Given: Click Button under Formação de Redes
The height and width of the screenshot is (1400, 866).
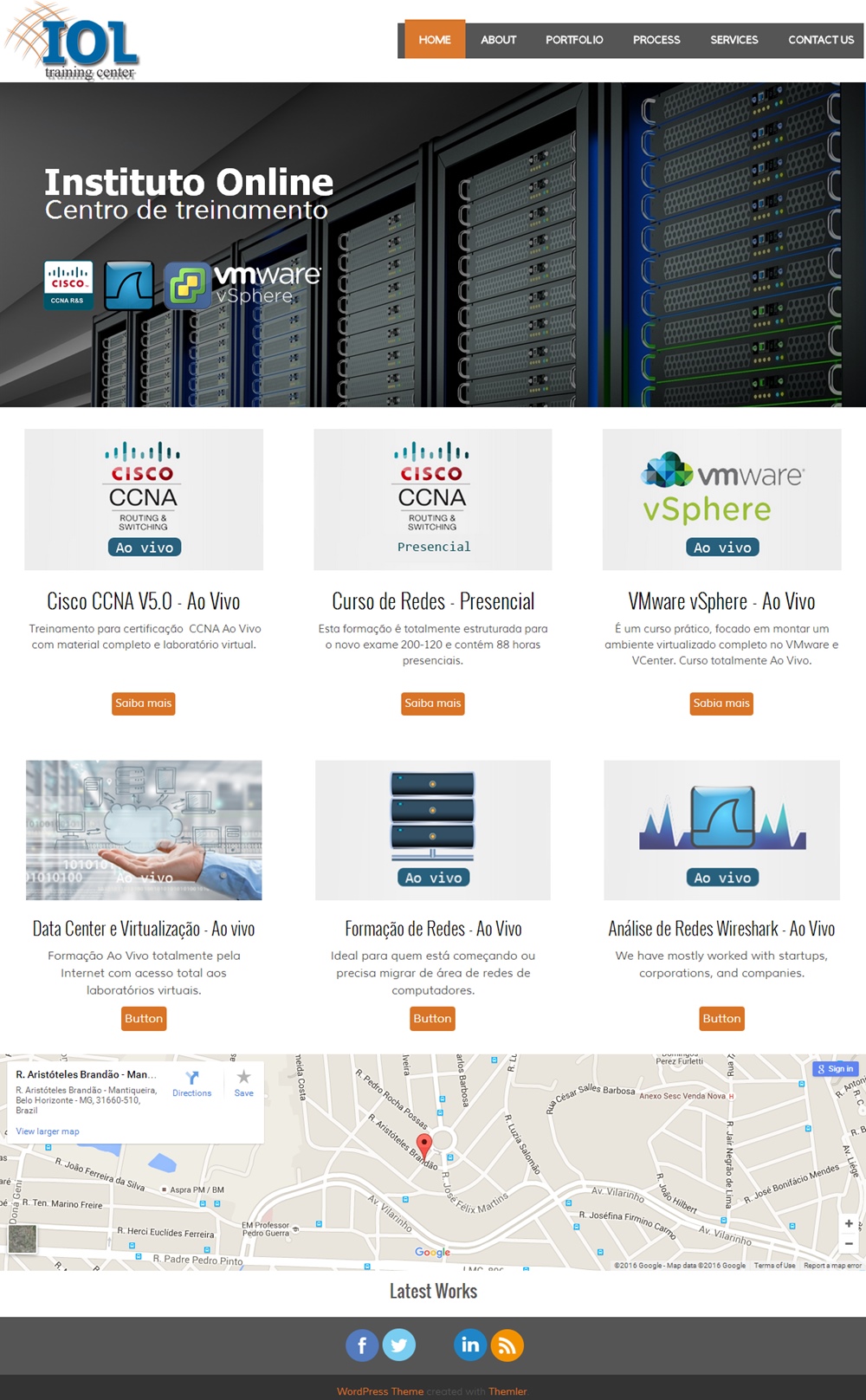Looking at the screenshot, I should (432, 1019).
